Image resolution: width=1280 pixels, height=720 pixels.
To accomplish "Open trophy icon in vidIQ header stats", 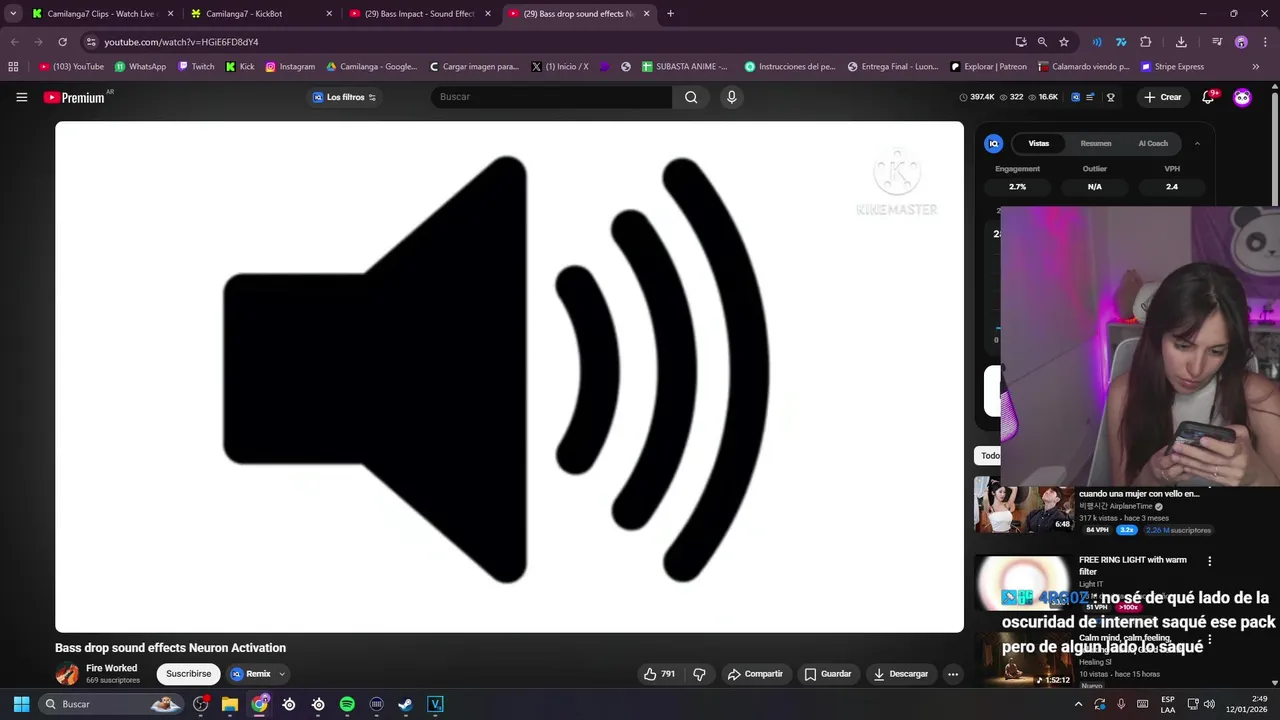I will (x=1110, y=97).
